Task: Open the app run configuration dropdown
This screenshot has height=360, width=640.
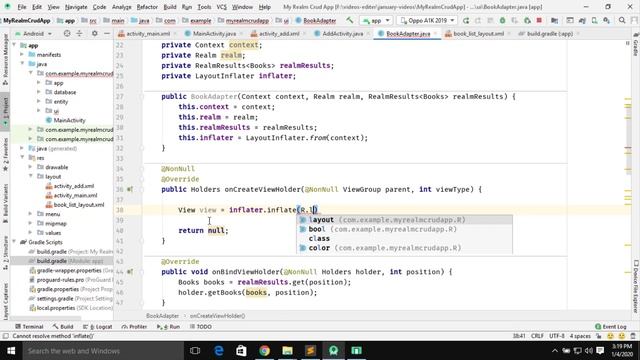Action: [376, 20]
